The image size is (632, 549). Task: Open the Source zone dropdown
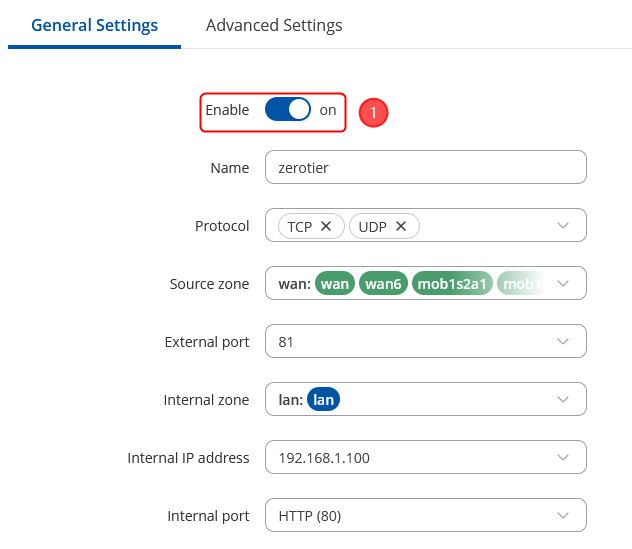[563, 284]
